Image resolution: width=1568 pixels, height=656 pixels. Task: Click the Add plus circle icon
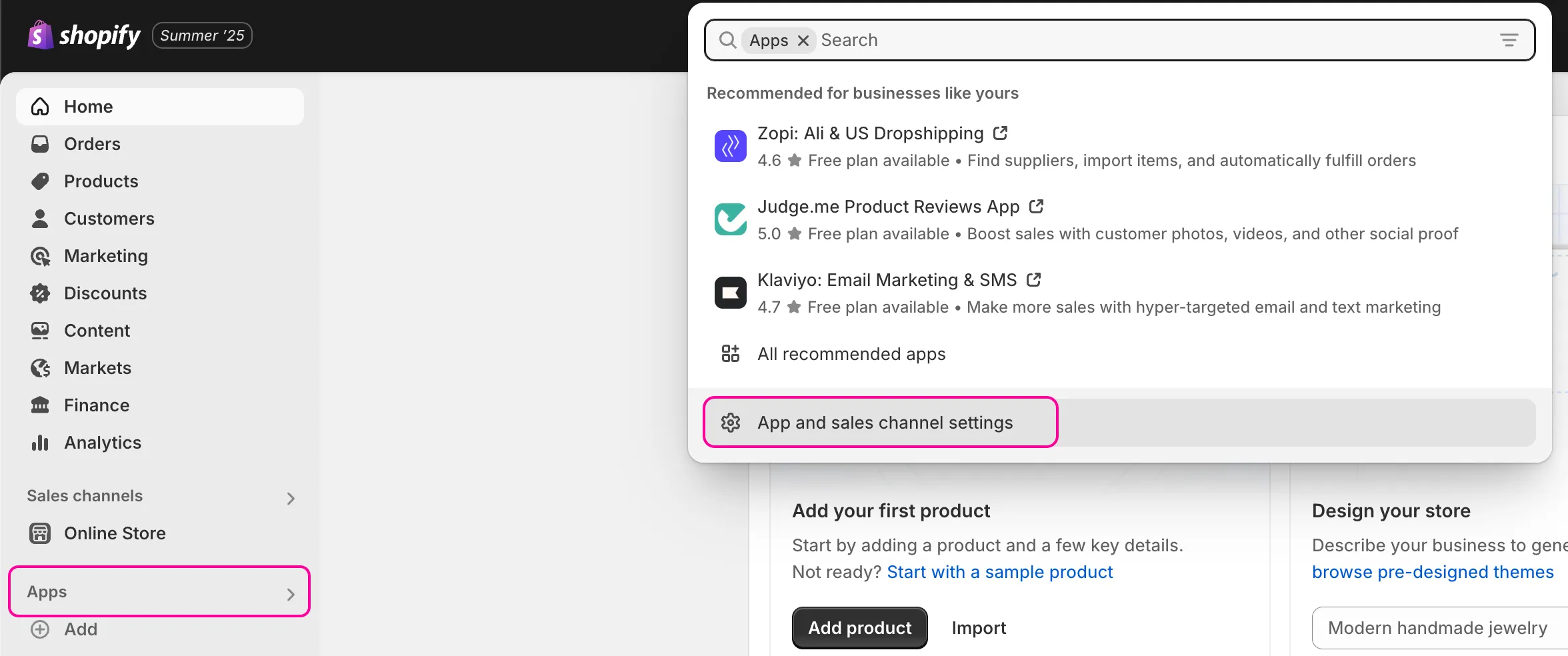click(40, 629)
